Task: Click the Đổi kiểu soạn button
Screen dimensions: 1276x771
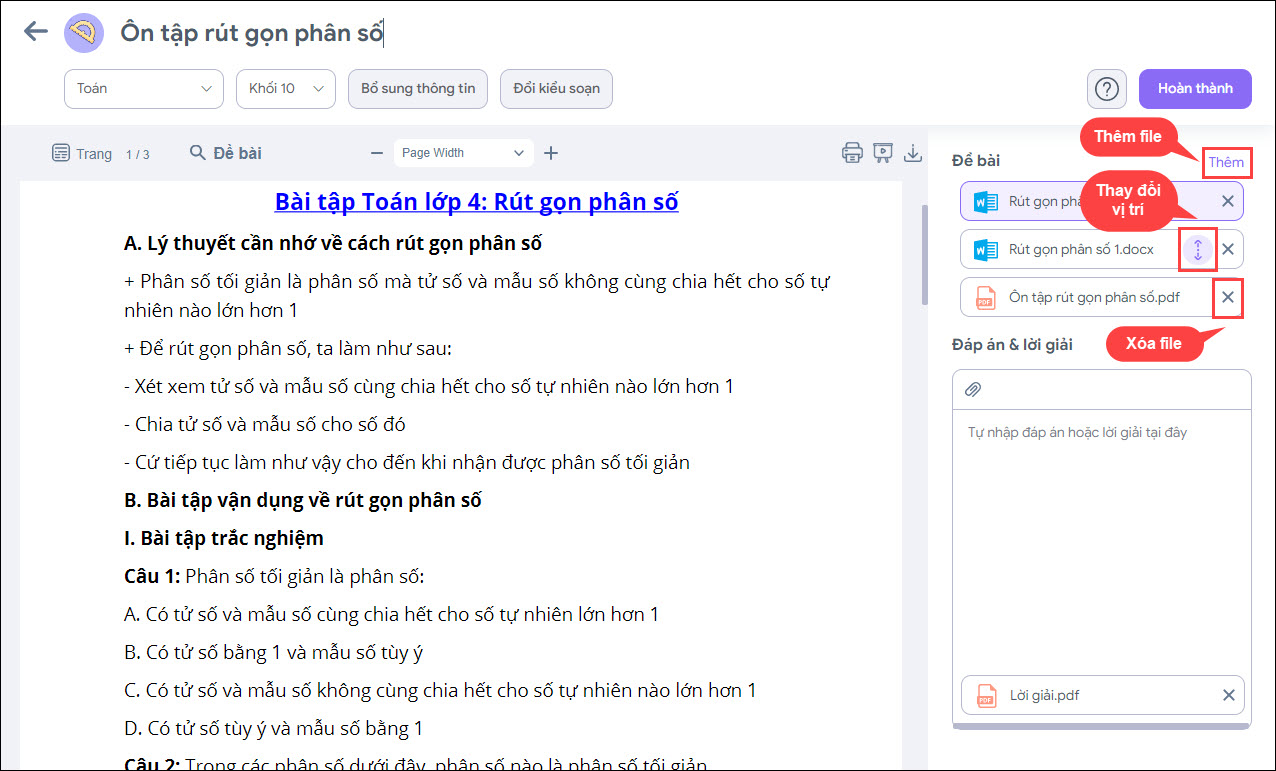Action: [556, 88]
